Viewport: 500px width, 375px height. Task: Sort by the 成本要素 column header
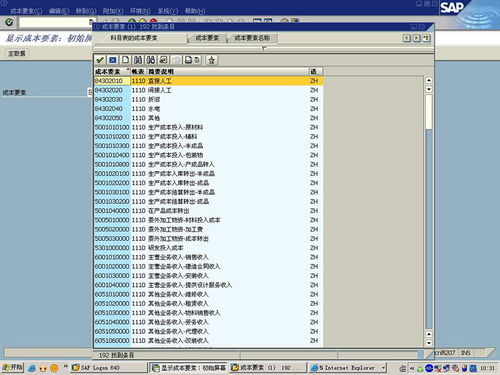pyautogui.click(x=111, y=72)
